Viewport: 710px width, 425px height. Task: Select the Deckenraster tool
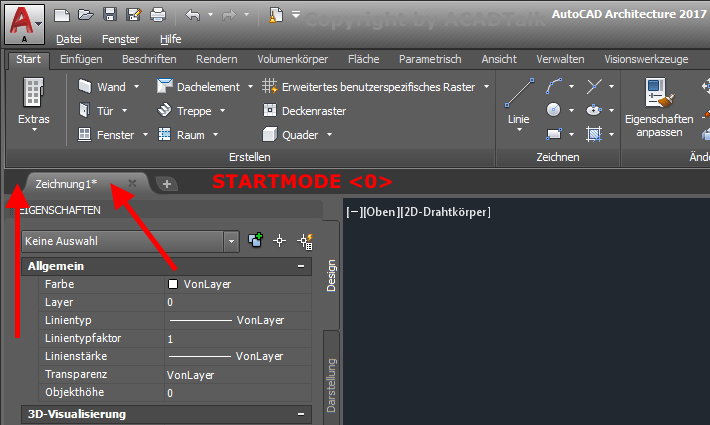[x=304, y=110]
